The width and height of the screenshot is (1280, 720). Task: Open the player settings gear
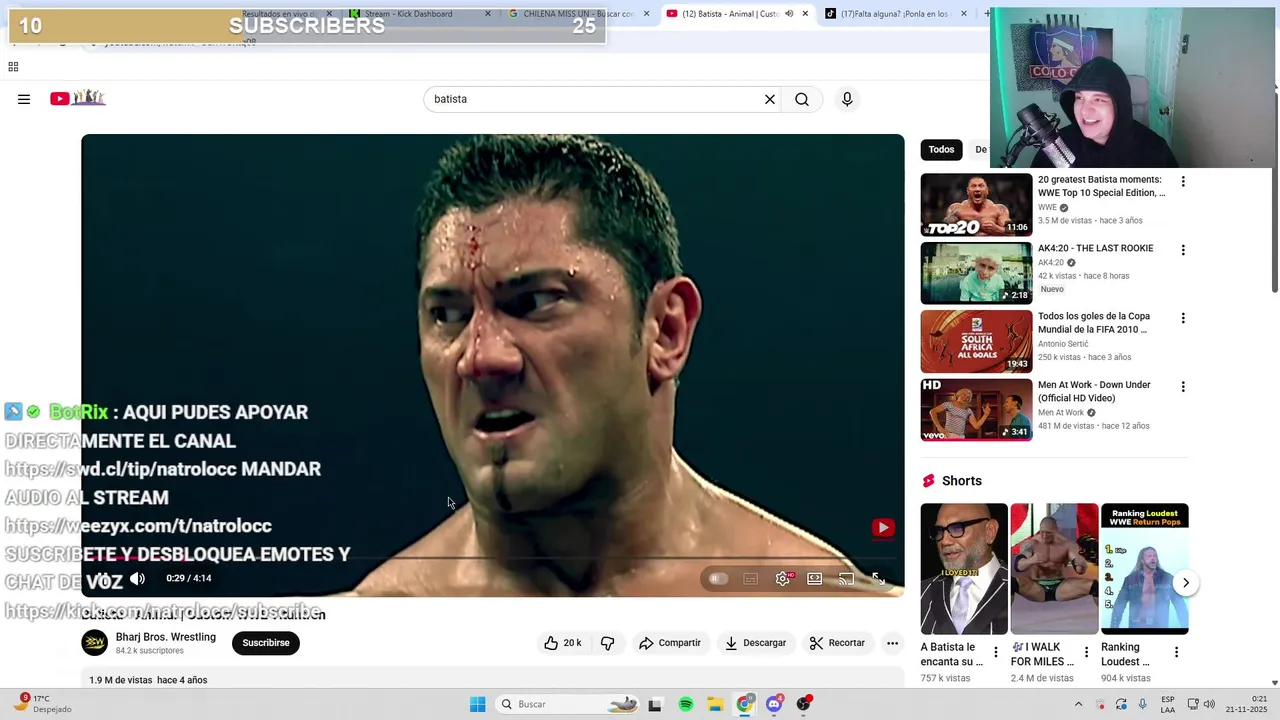[783, 578]
